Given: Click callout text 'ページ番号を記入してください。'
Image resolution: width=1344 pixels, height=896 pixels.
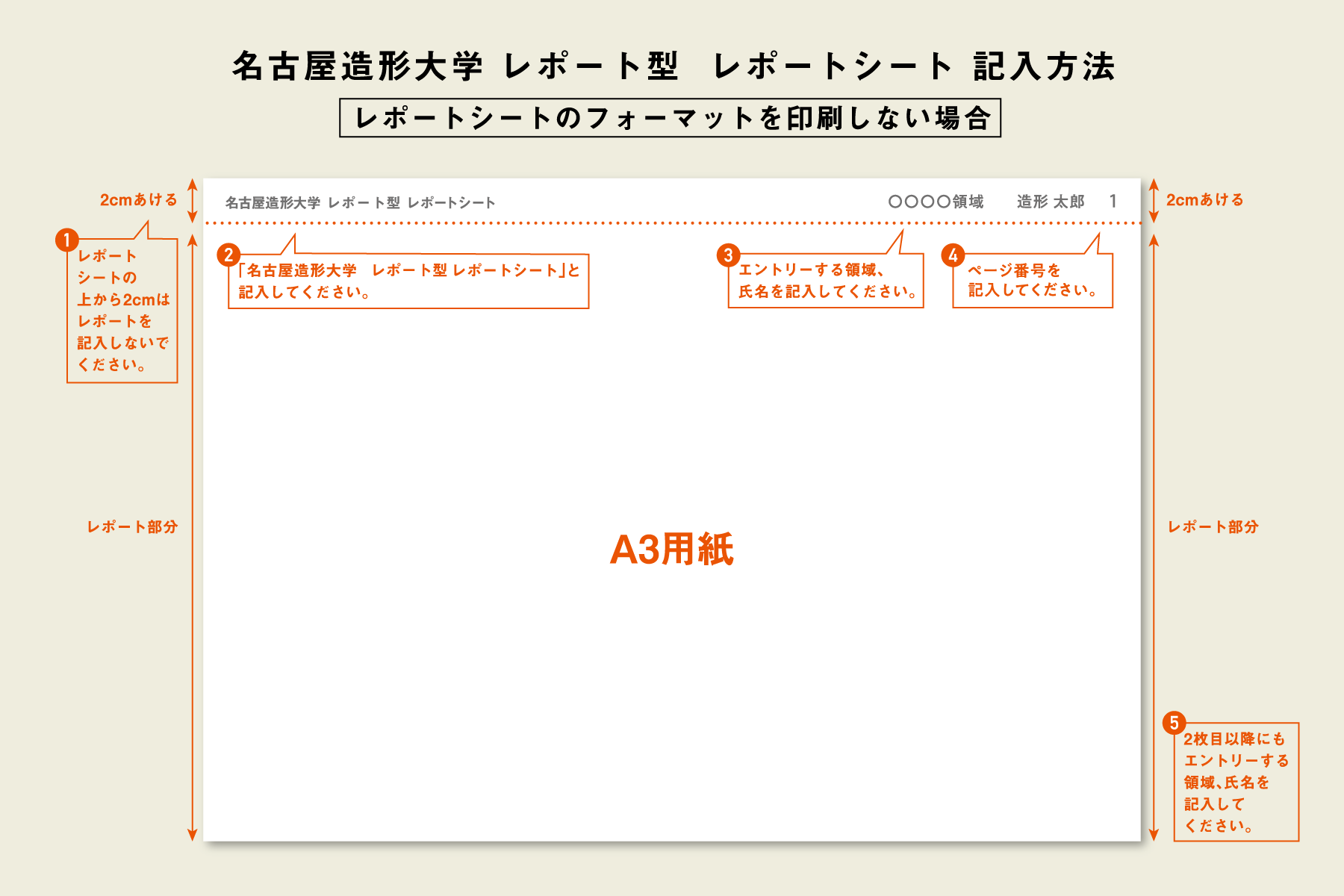Looking at the screenshot, I should pos(1033,280).
